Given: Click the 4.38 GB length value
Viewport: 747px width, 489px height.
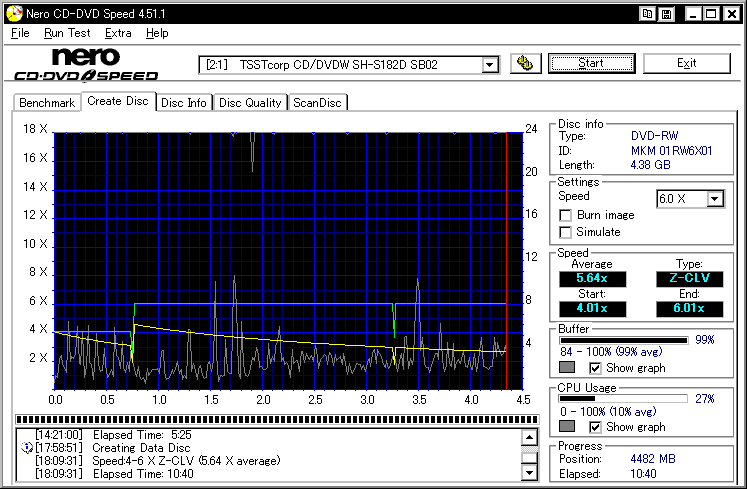Looking at the screenshot, I should 650,165.
